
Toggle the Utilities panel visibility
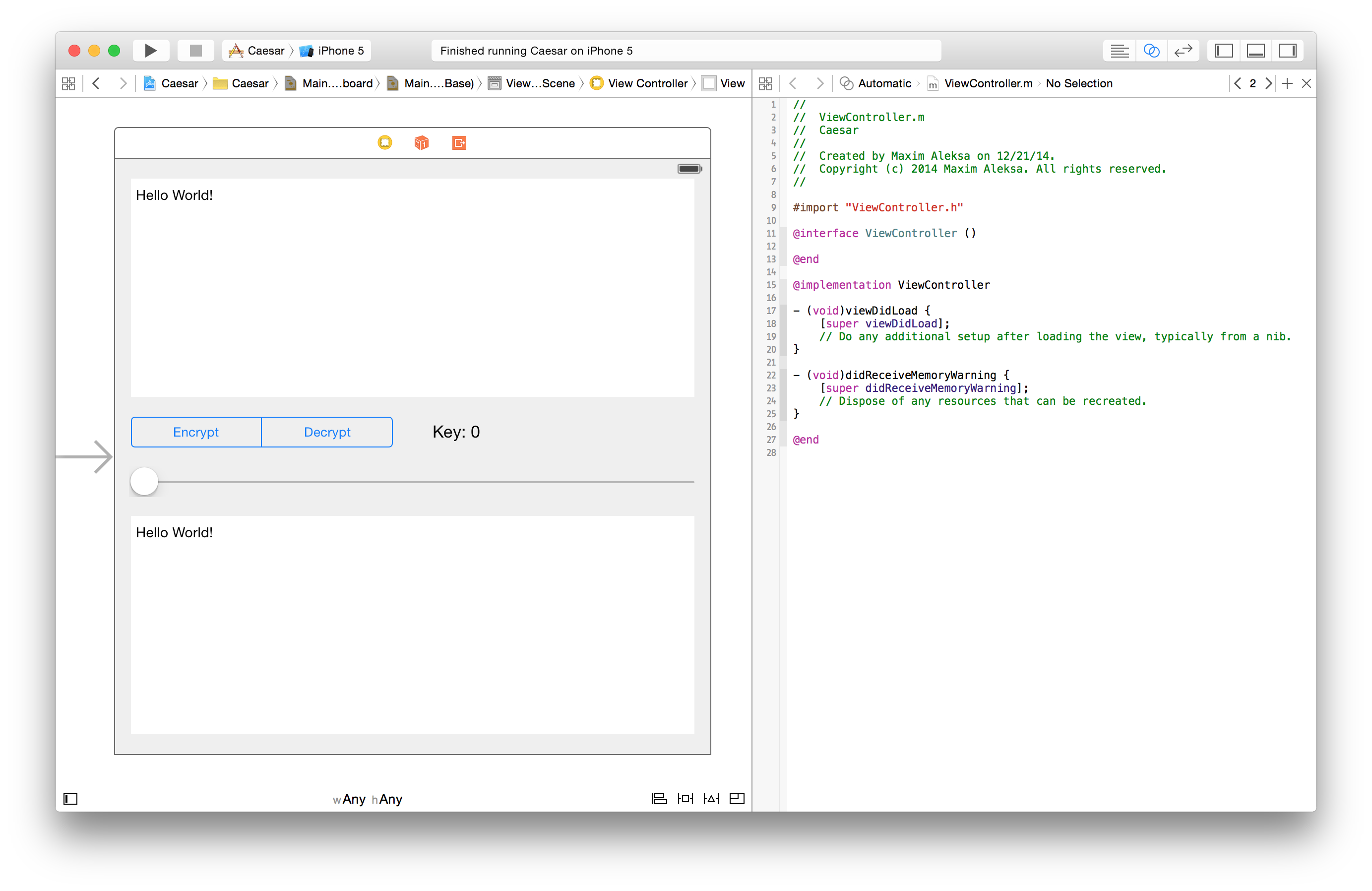coord(1287,51)
